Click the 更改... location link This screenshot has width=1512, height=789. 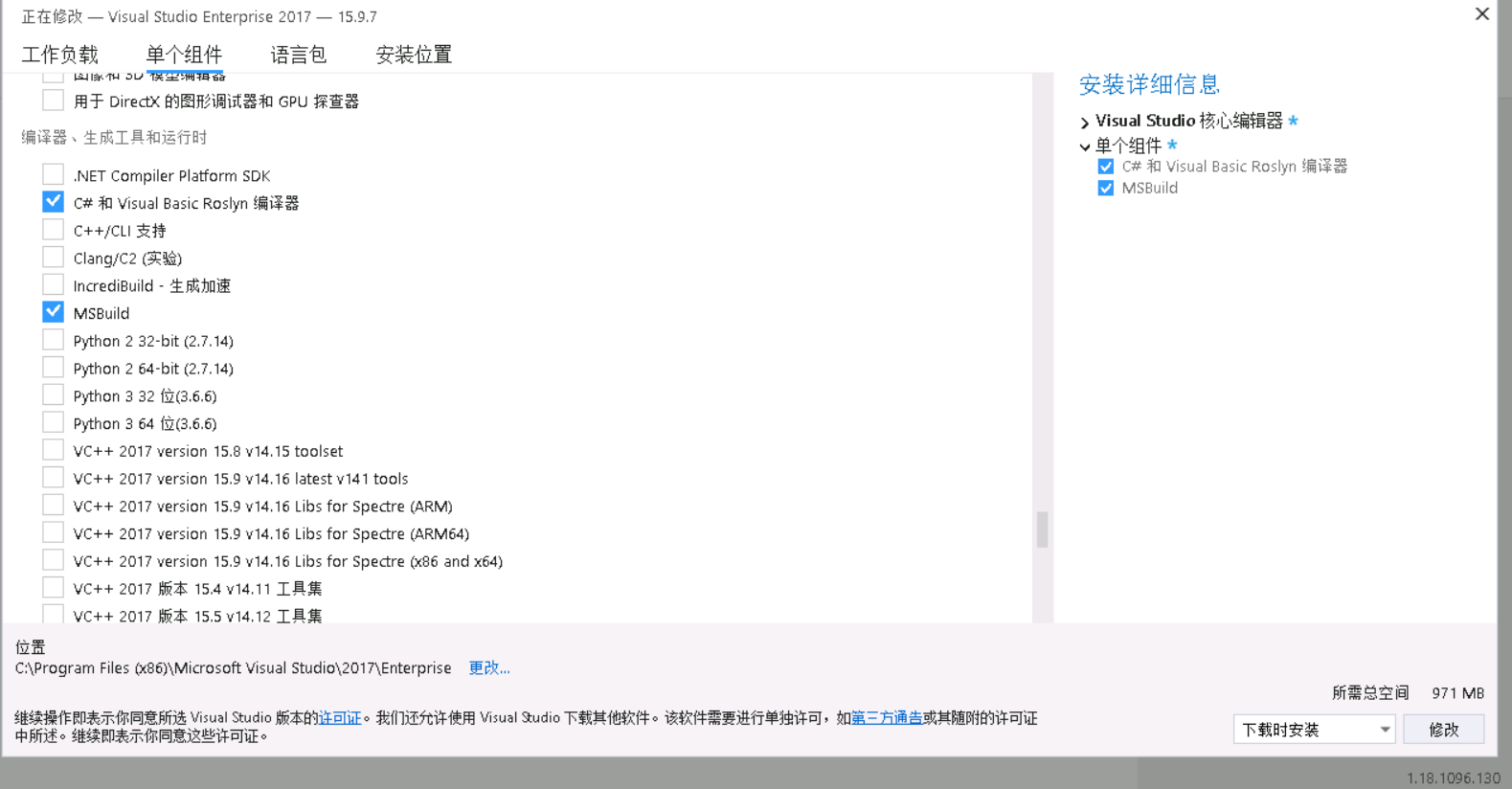click(489, 668)
